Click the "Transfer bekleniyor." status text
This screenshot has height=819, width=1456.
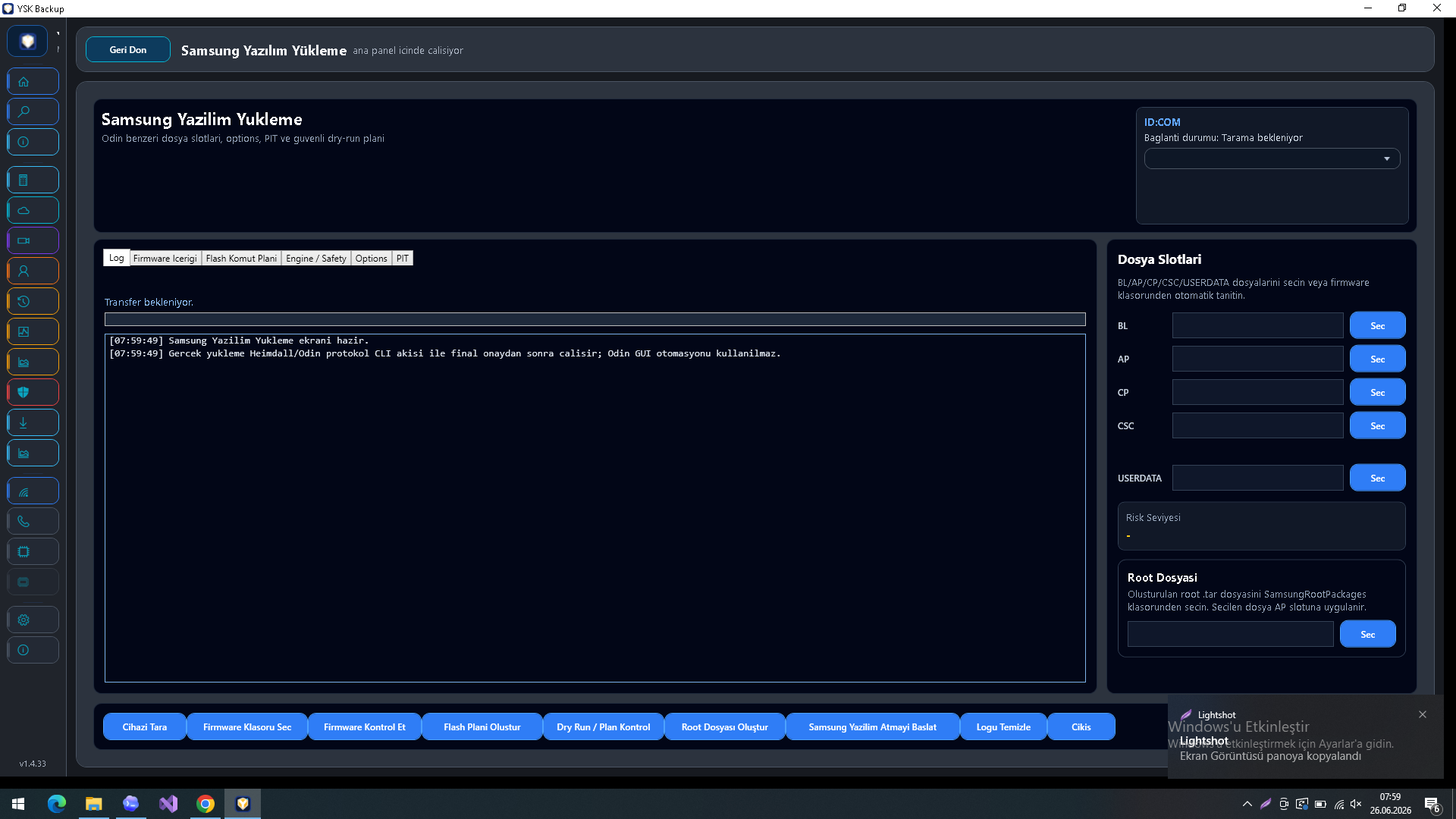[x=149, y=302]
